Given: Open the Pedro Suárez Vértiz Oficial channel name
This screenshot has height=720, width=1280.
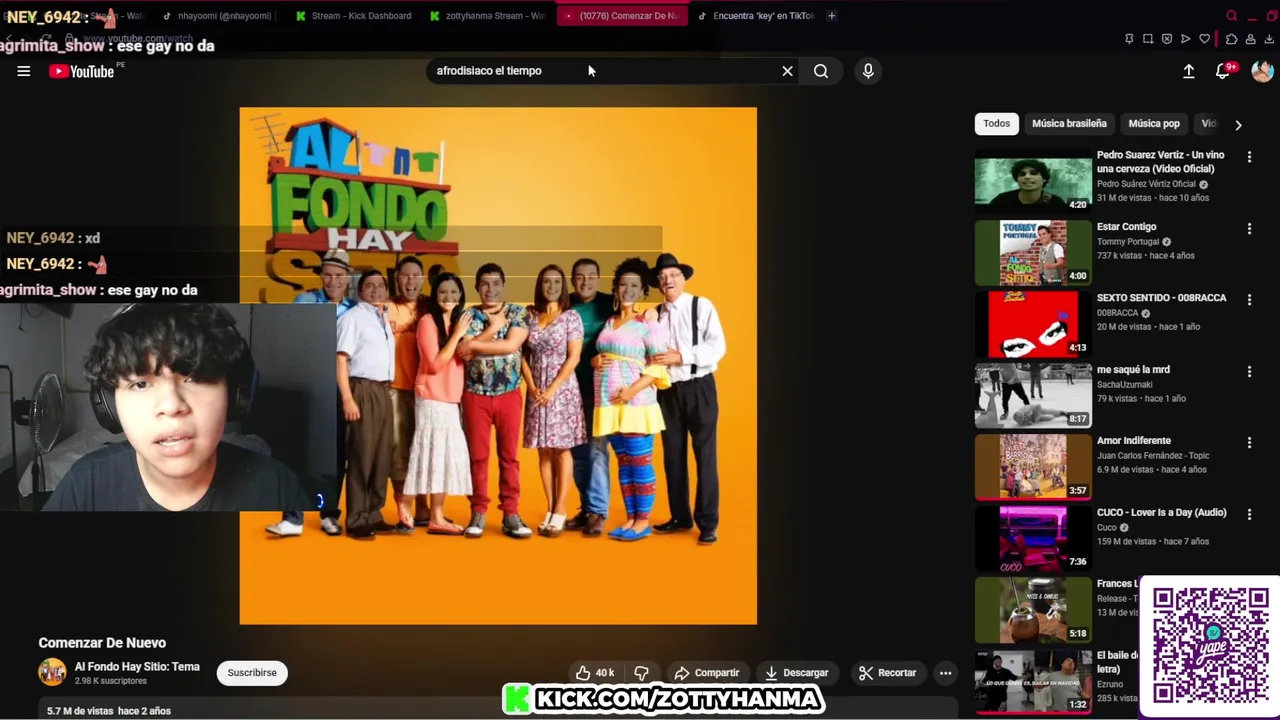Looking at the screenshot, I should (1146, 184).
